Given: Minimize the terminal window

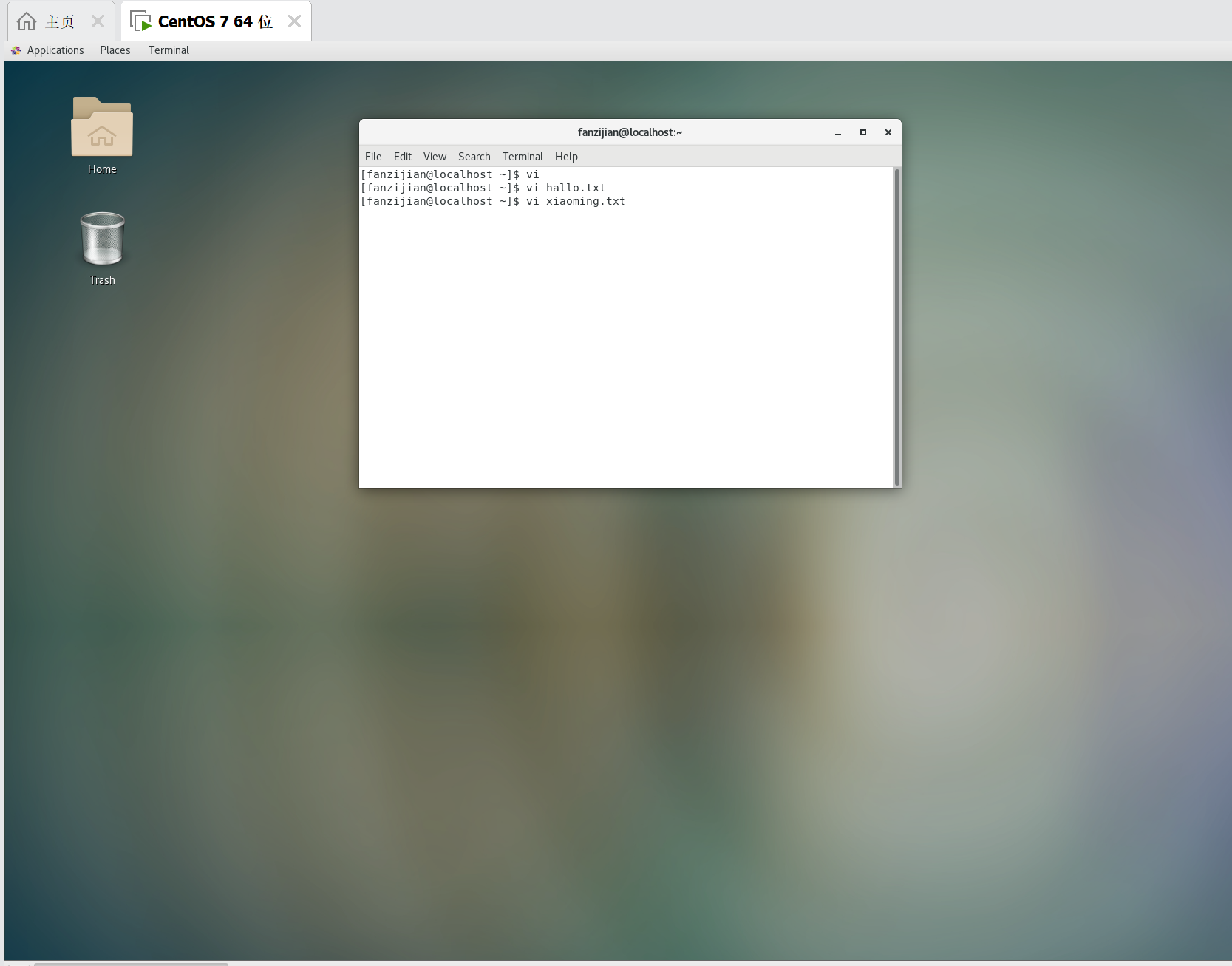Looking at the screenshot, I should pos(838,133).
